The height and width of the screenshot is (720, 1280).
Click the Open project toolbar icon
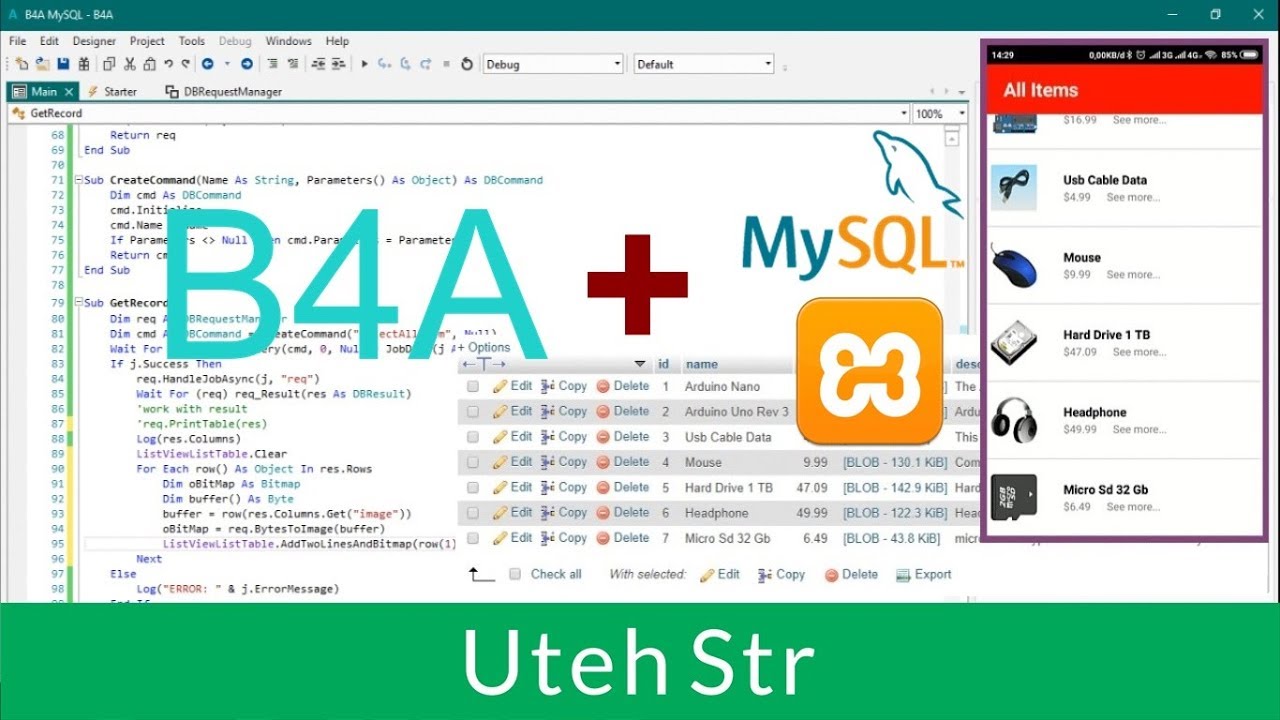(x=42, y=64)
